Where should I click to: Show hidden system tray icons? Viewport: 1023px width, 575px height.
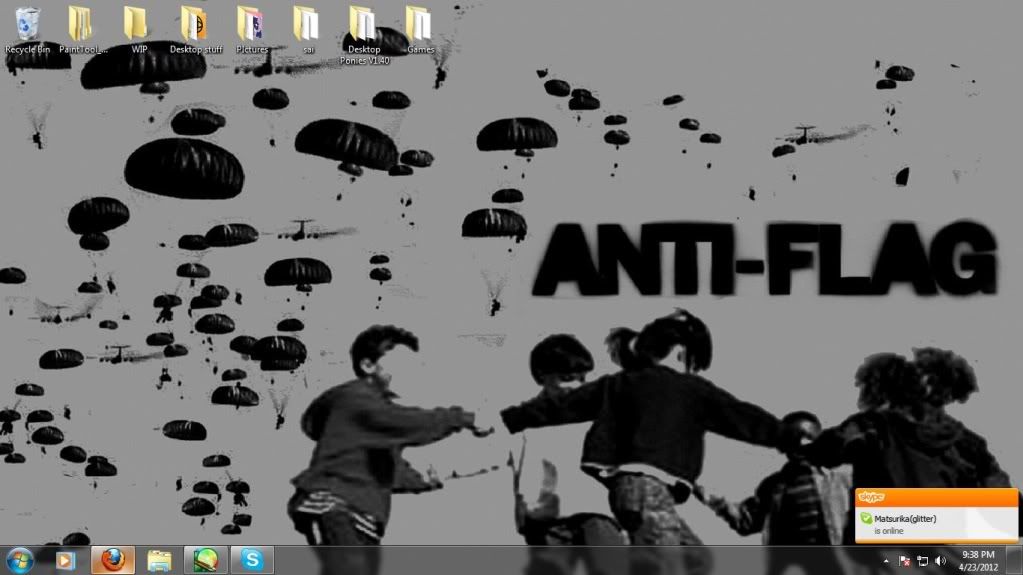tap(886, 561)
